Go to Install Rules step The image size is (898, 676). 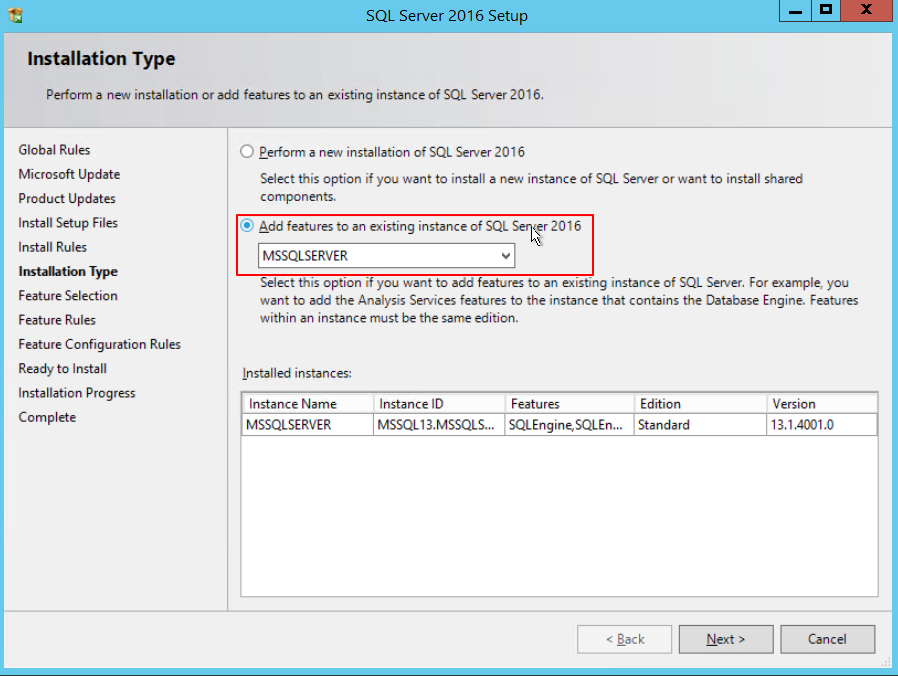pos(53,247)
